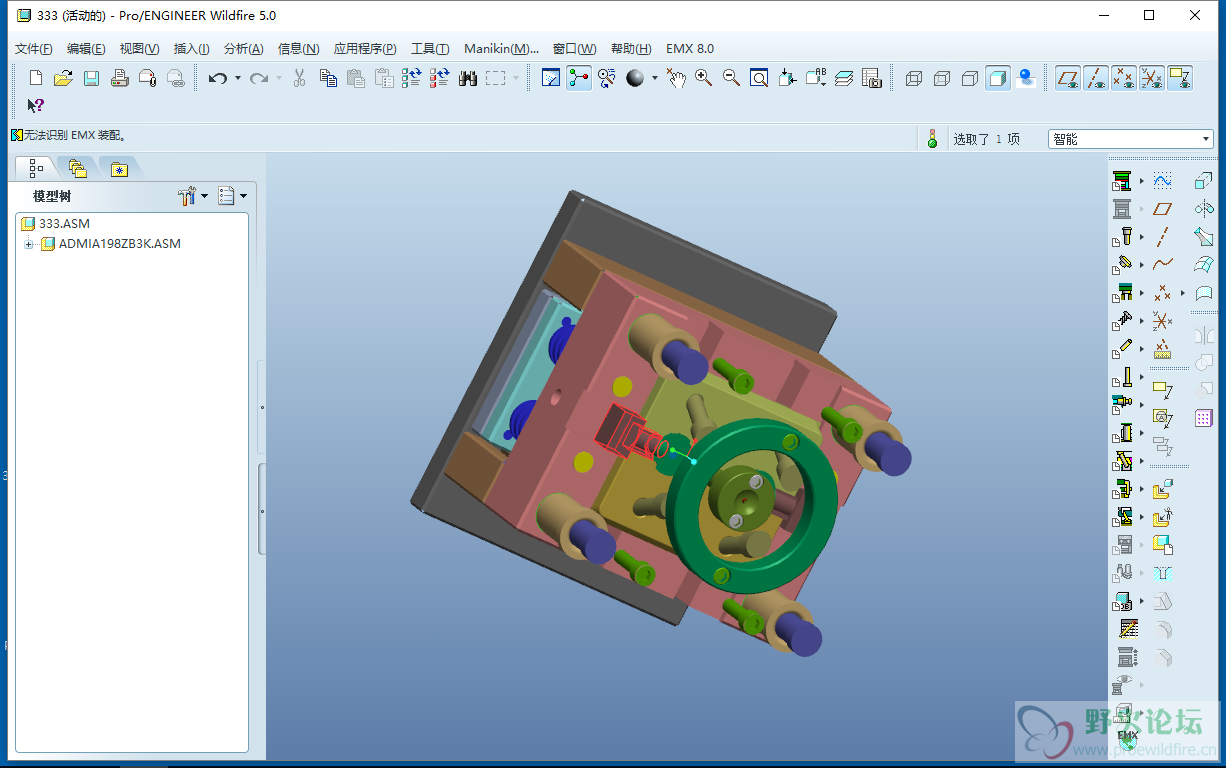
Task: Toggle coordinate systems display
Action: [1152, 78]
